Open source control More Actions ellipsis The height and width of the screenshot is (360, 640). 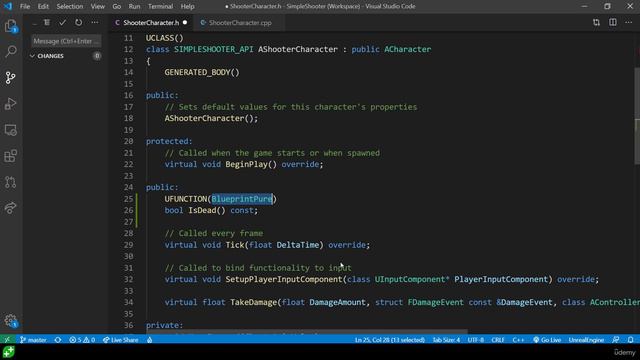(x=95, y=23)
